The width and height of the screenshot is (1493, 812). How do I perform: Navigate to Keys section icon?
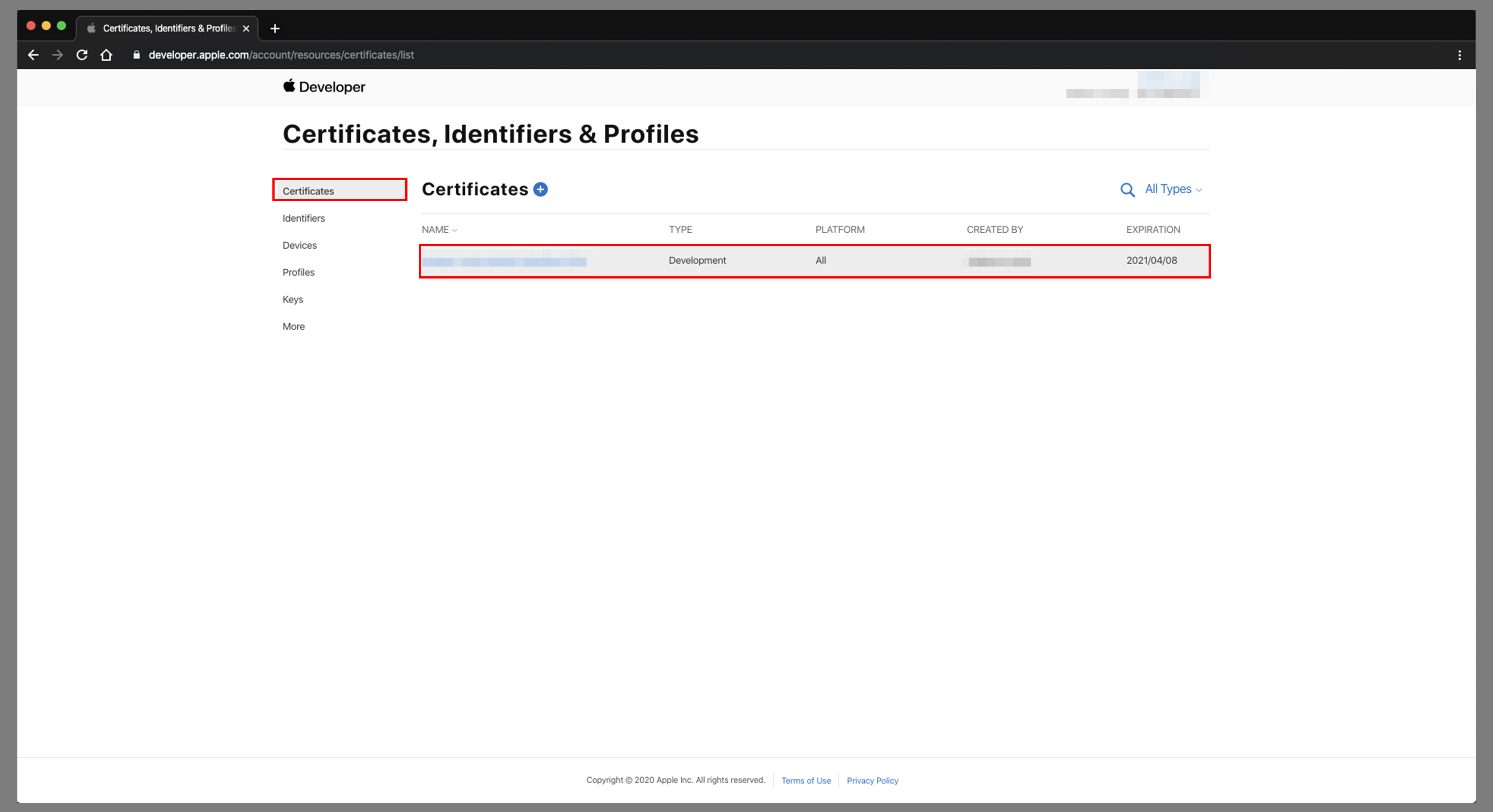pos(292,298)
